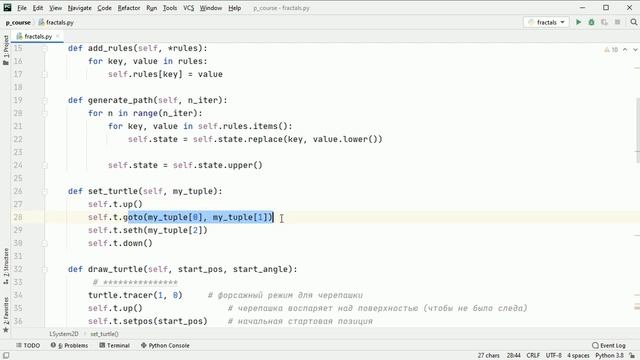The width and height of the screenshot is (640, 360).
Task: Close the fractals.py editor tab
Action: click(x=58, y=36)
